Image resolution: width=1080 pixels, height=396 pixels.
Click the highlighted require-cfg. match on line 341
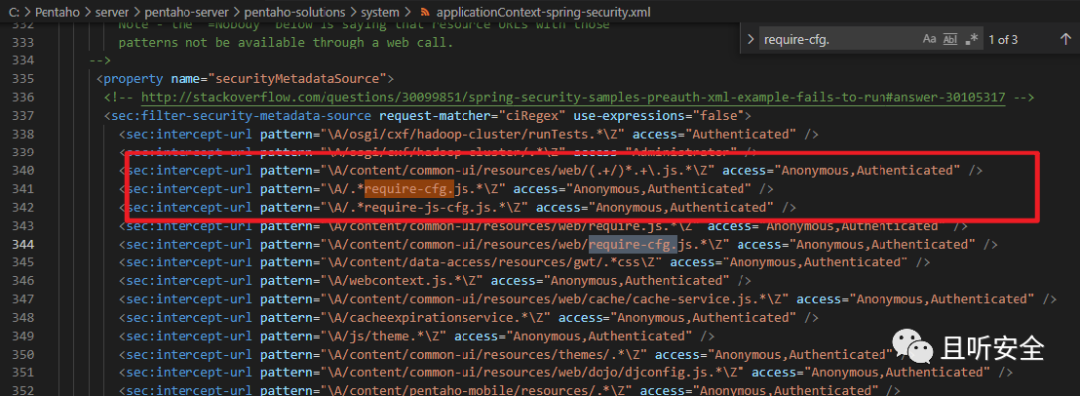click(409, 189)
